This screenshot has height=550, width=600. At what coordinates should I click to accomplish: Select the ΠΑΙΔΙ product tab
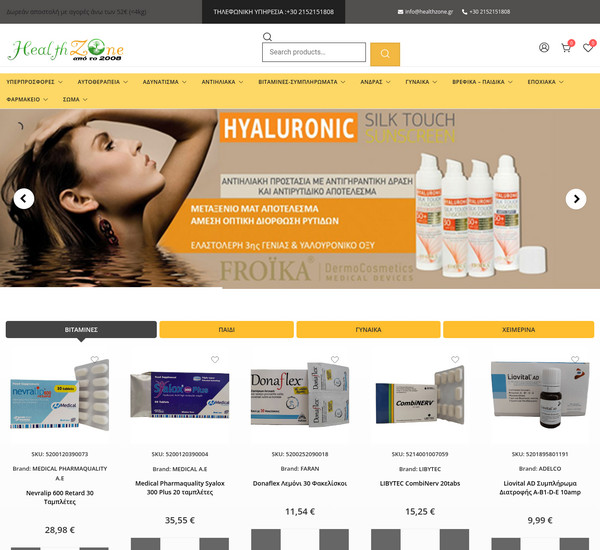click(227, 330)
